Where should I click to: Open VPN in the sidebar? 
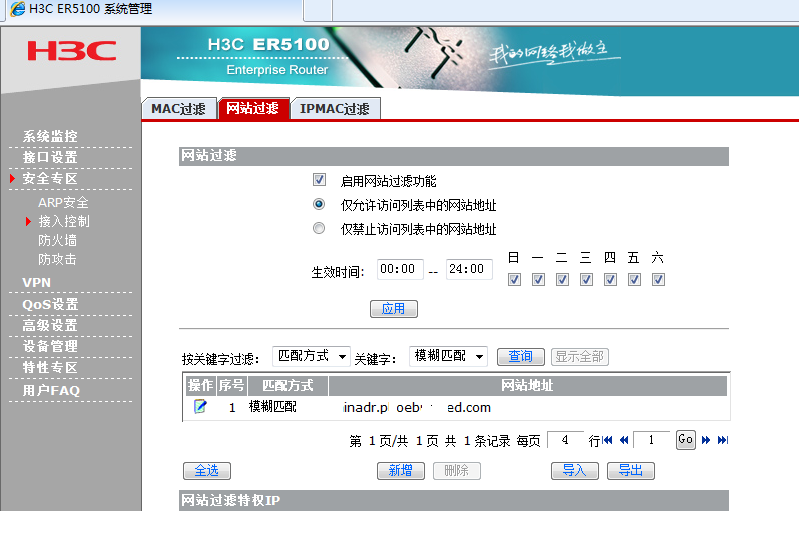(x=36, y=283)
